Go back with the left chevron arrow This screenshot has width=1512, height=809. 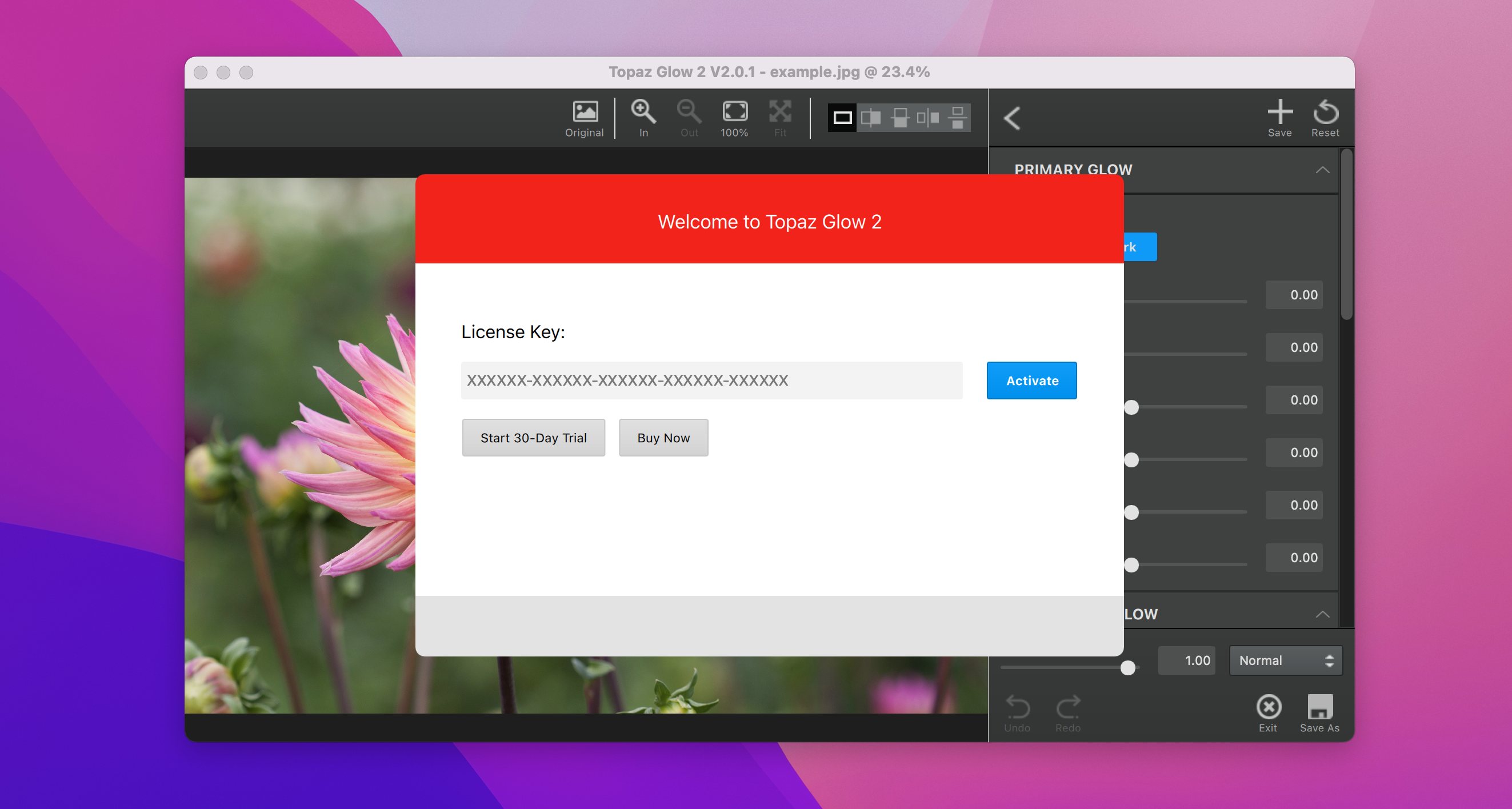coord(1013,118)
